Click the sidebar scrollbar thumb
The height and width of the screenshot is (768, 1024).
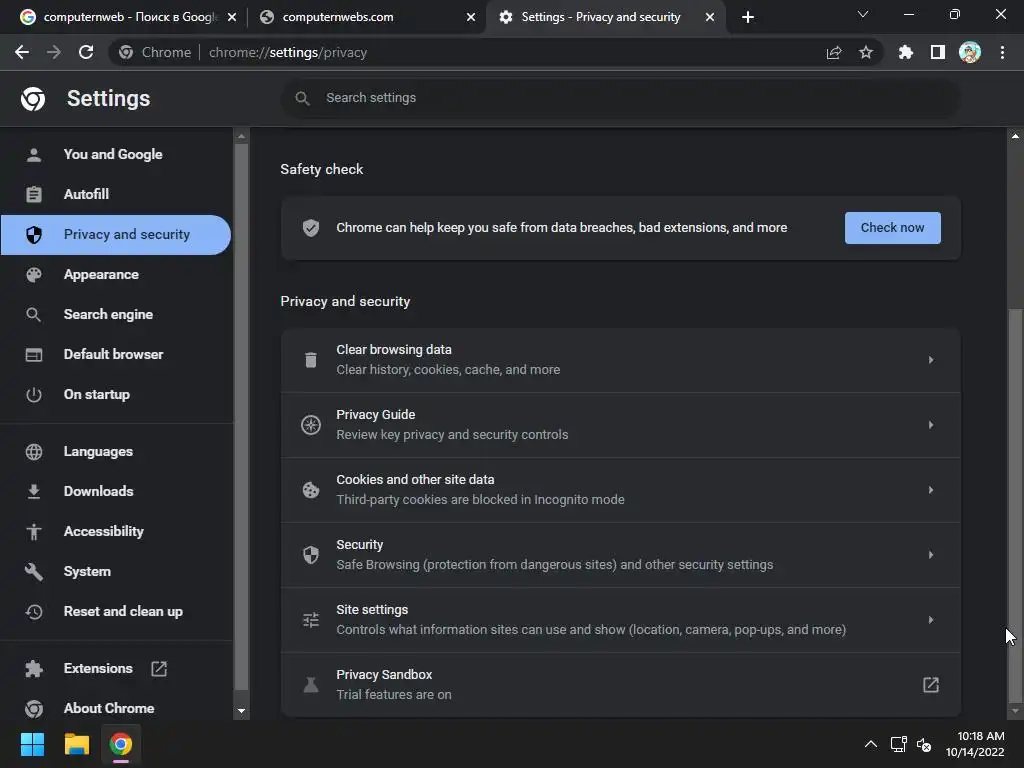(241, 418)
